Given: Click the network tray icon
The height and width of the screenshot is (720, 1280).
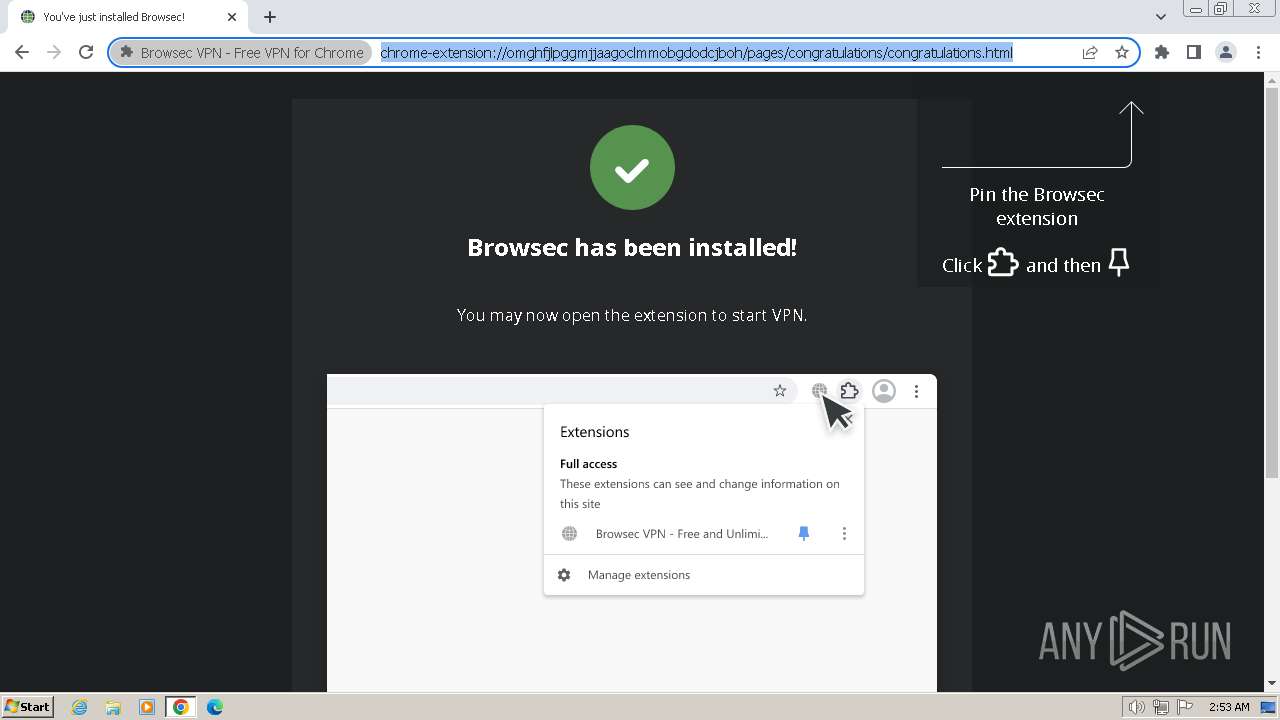Looking at the screenshot, I should pos(1160,707).
